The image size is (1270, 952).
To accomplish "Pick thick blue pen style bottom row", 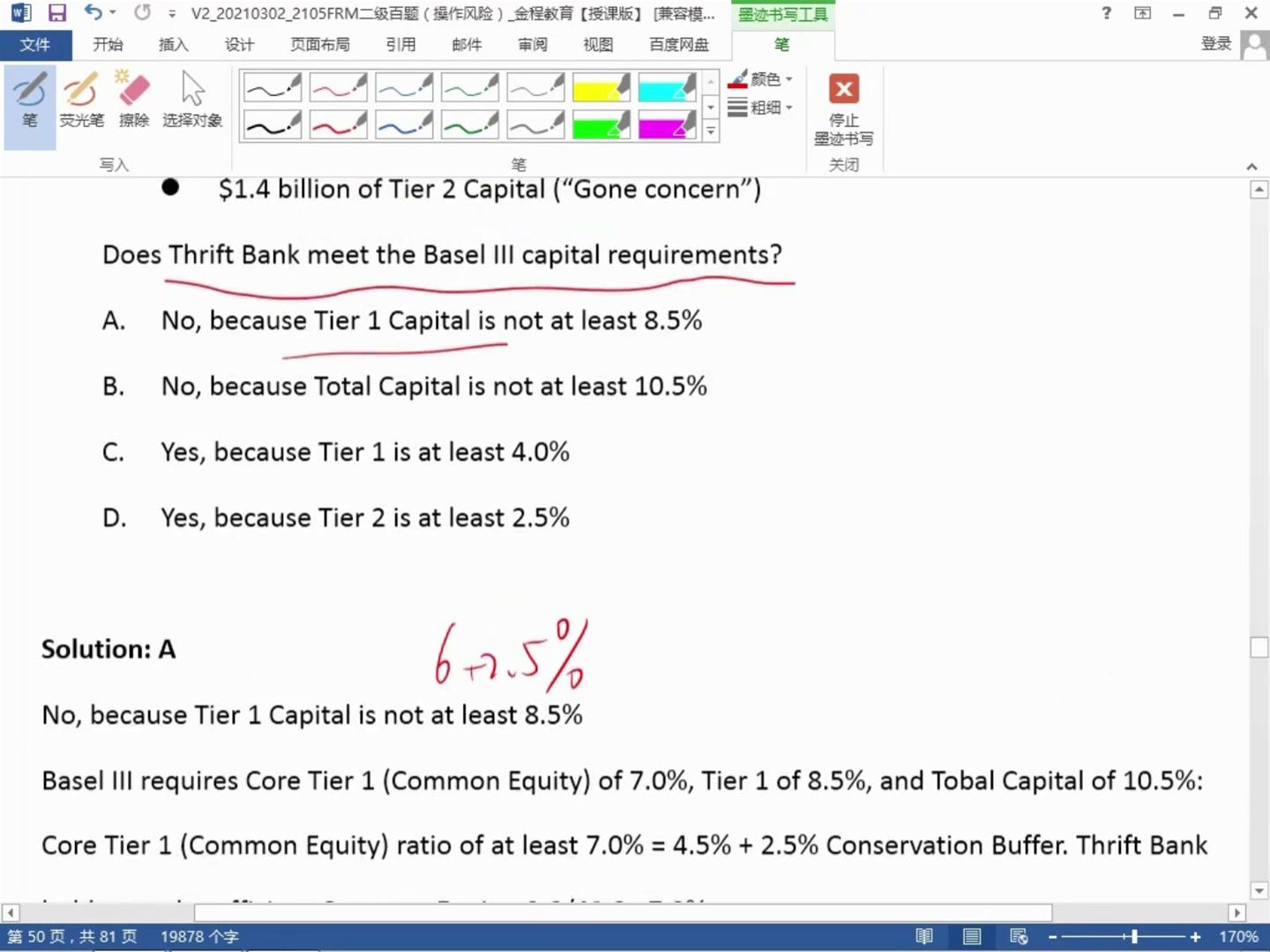I will 404,125.
